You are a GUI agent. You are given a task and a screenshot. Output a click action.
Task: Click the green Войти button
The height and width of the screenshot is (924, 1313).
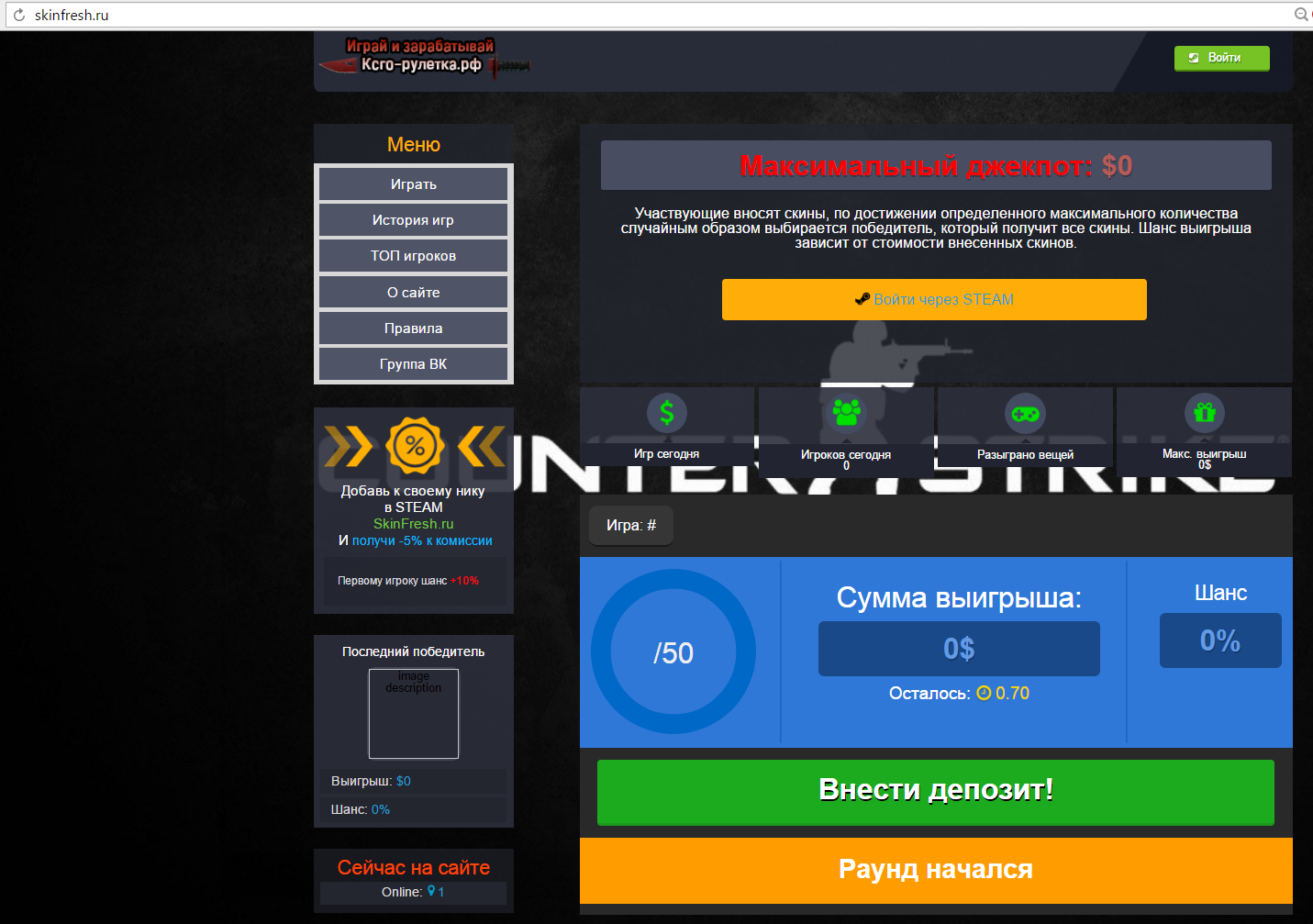point(1221,58)
